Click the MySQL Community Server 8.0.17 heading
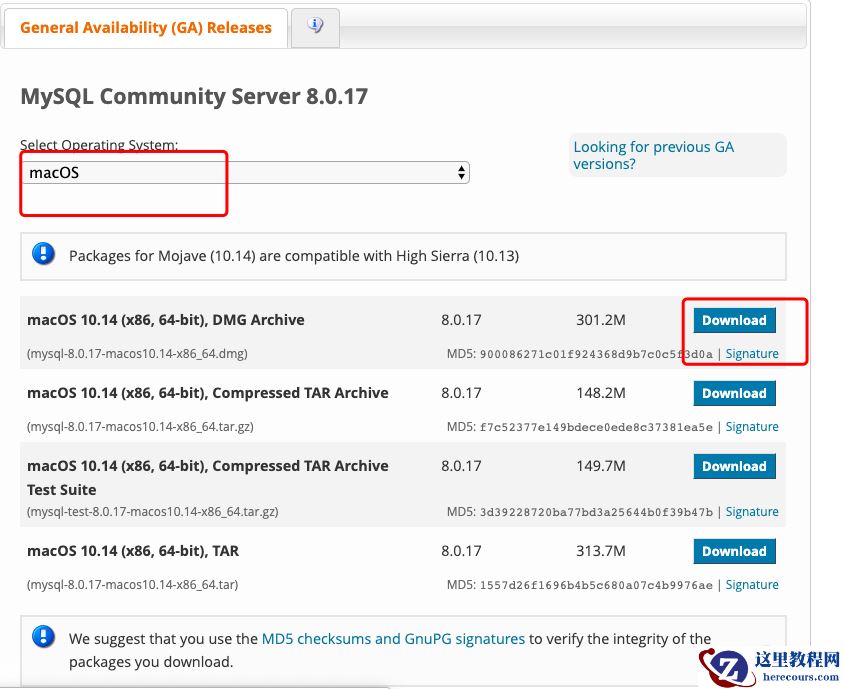The height and width of the screenshot is (689, 845). [194, 96]
